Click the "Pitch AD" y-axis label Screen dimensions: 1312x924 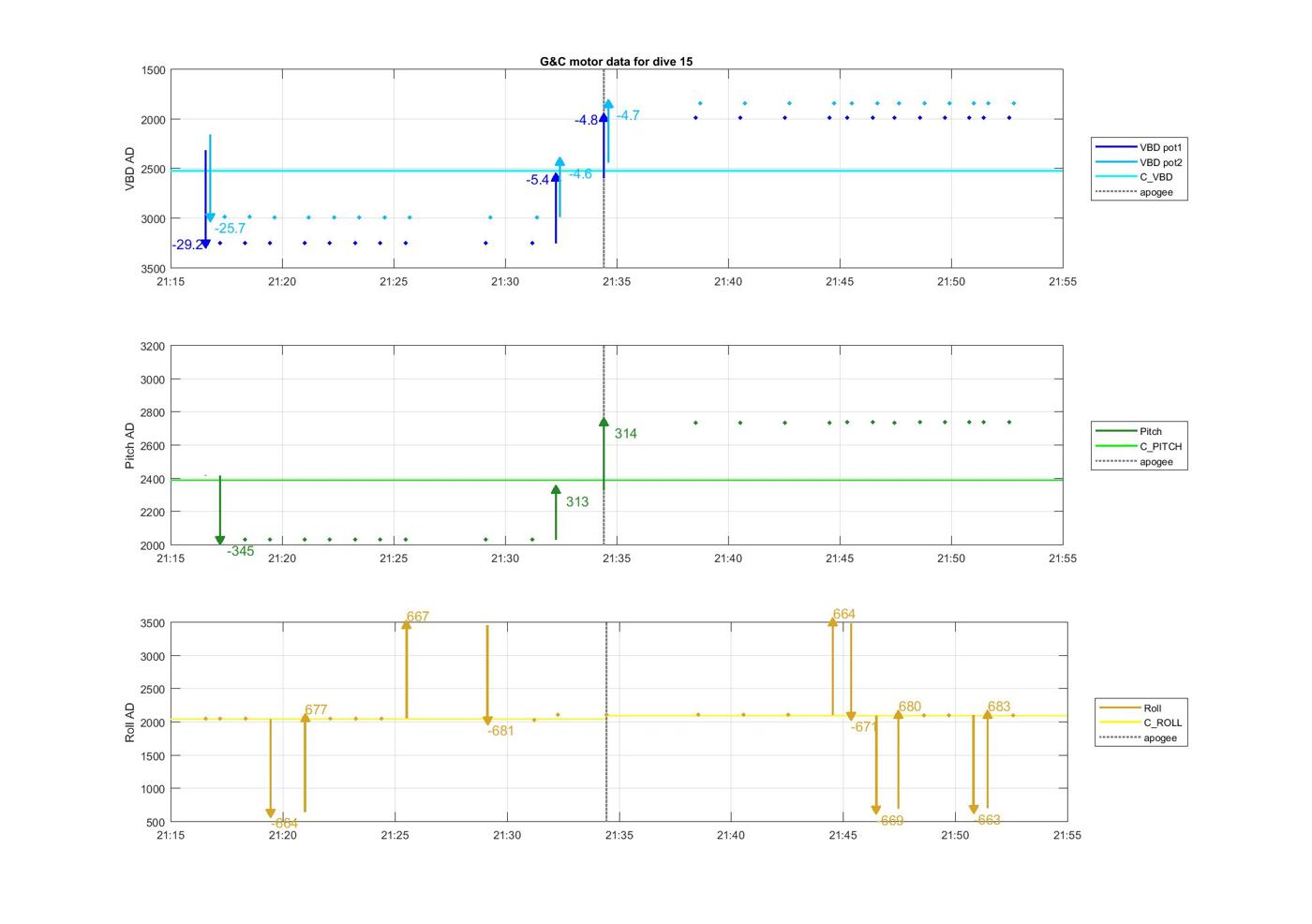pyautogui.click(x=130, y=446)
